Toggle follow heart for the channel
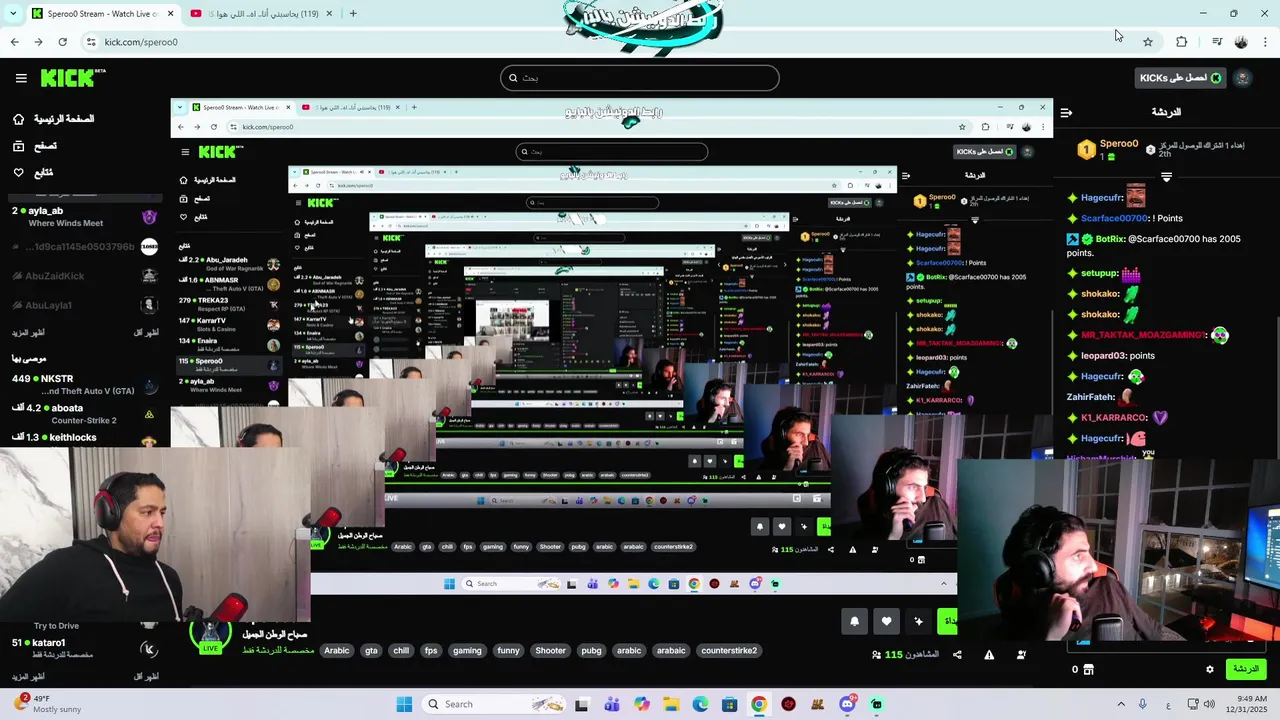Screen dimensions: 1280x720 coord(886,621)
